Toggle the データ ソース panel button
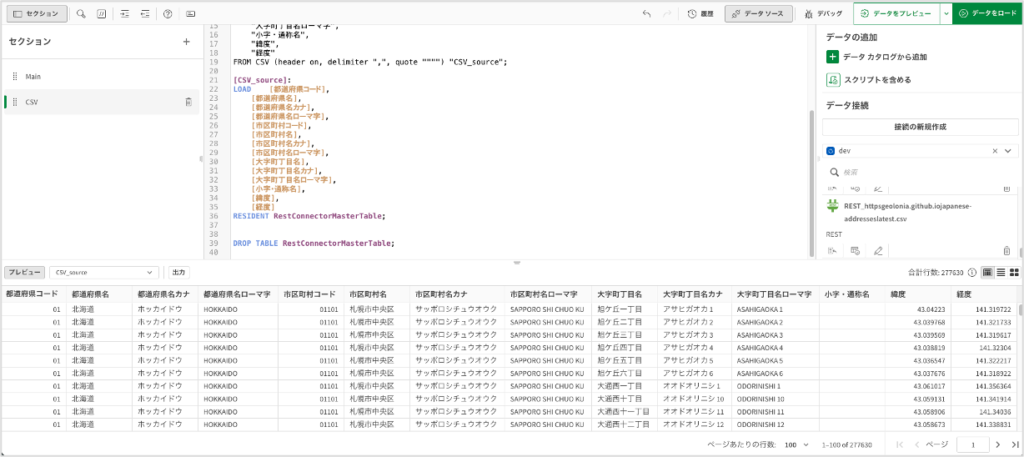Screen dimensions: 1024x457 (759, 14)
